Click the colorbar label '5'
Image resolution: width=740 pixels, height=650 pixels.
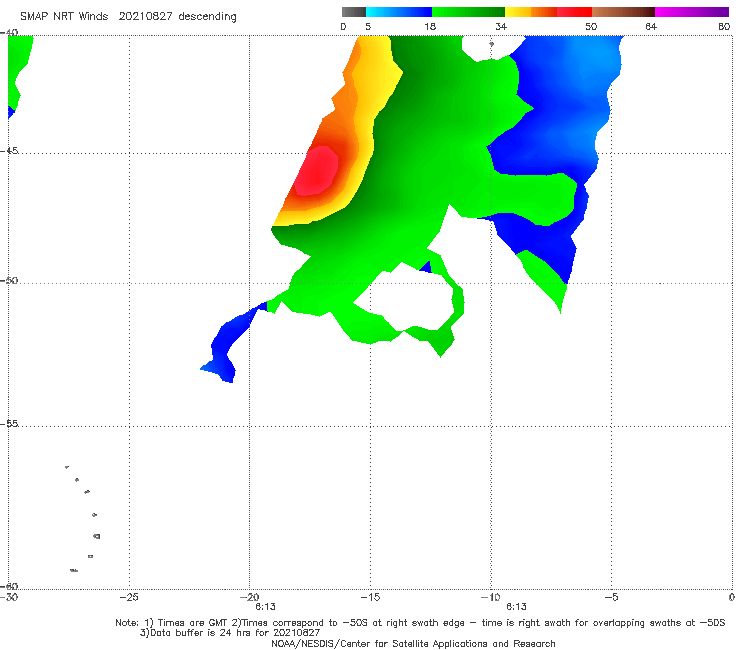tap(368, 26)
